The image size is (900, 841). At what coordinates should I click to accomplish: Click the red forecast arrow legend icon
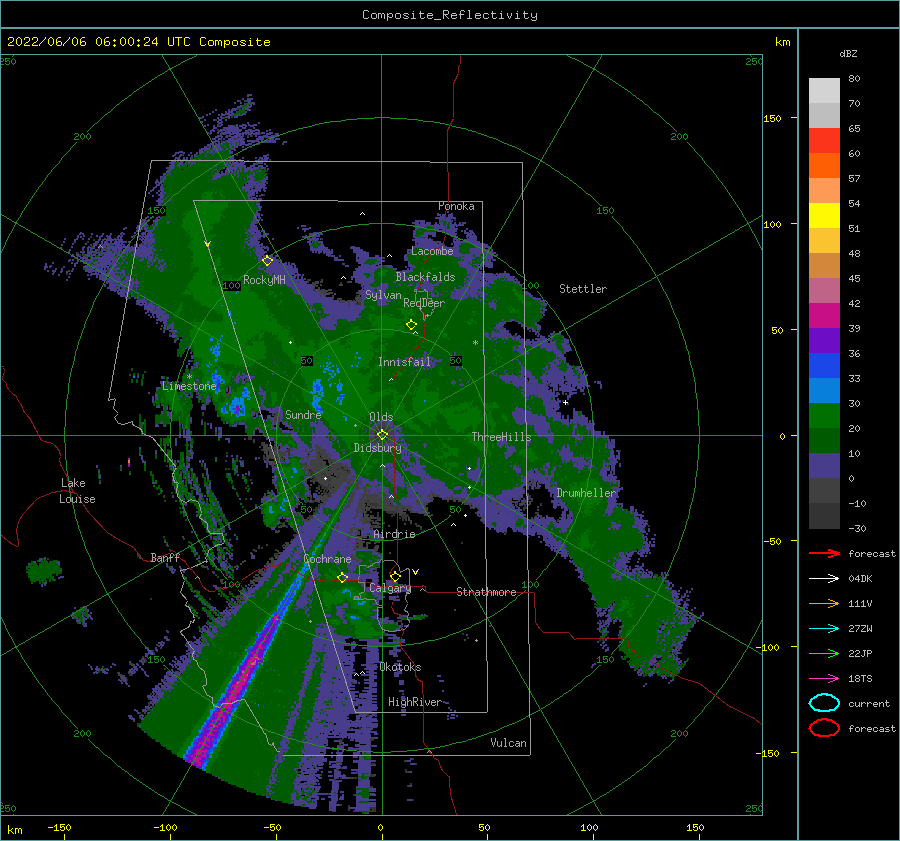point(824,553)
